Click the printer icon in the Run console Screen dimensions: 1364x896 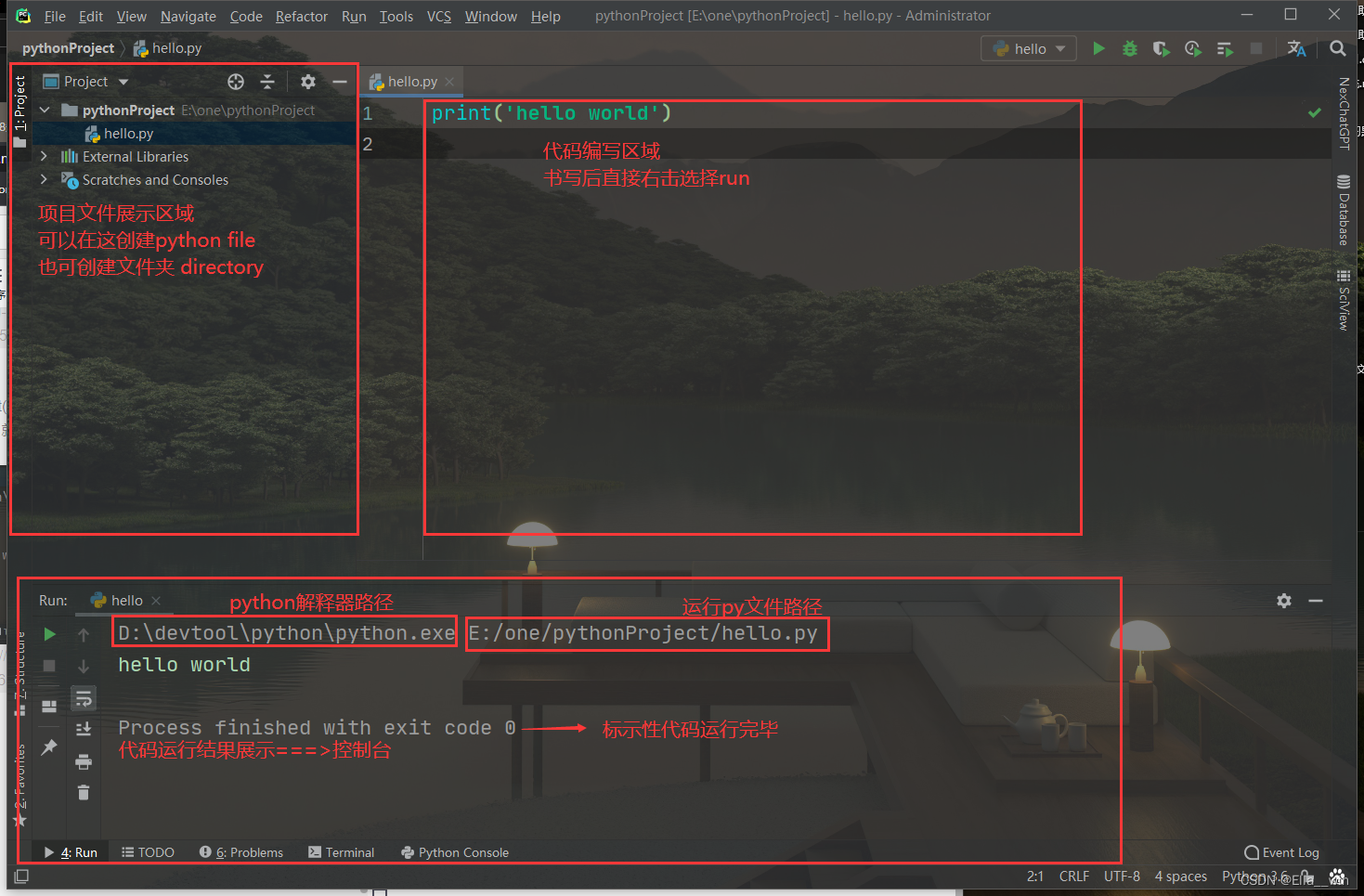tap(84, 761)
